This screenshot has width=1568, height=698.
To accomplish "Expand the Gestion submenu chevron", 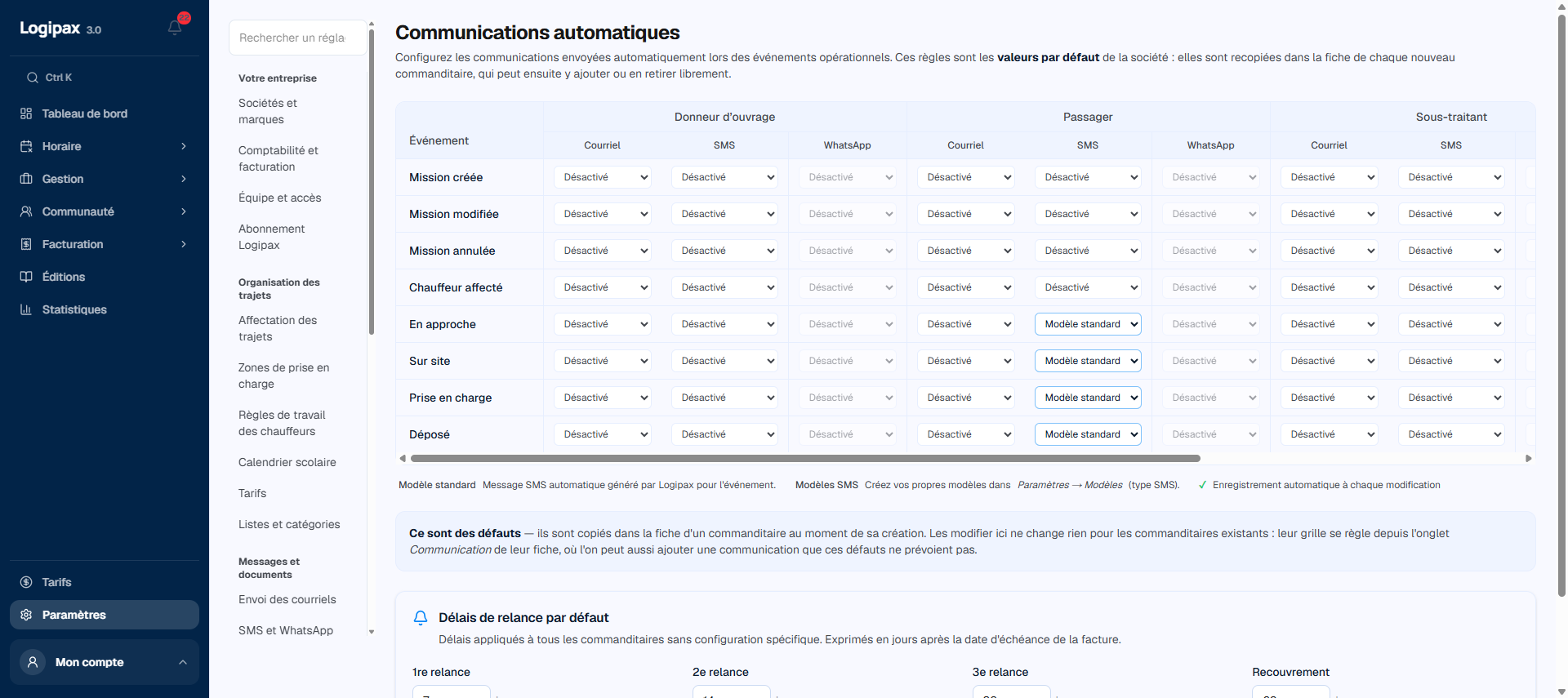I will click(x=184, y=179).
